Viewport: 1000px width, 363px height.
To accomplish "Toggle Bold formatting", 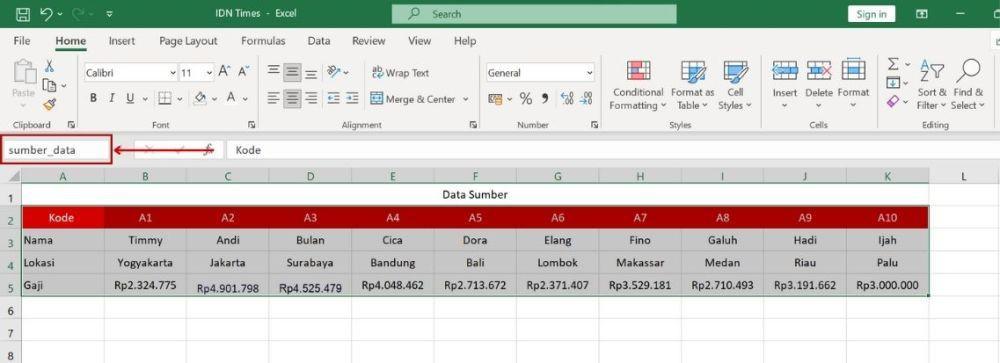I will pos(94,98).
